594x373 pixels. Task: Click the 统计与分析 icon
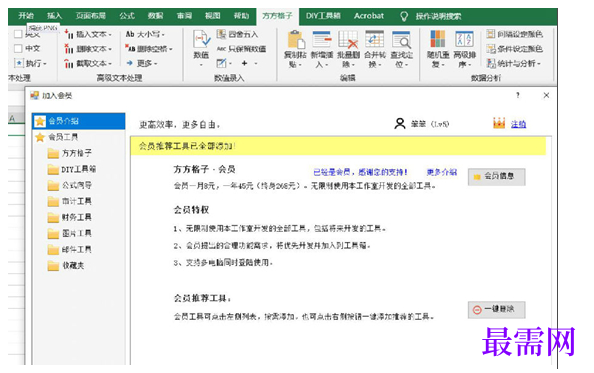tap(491, 63)
